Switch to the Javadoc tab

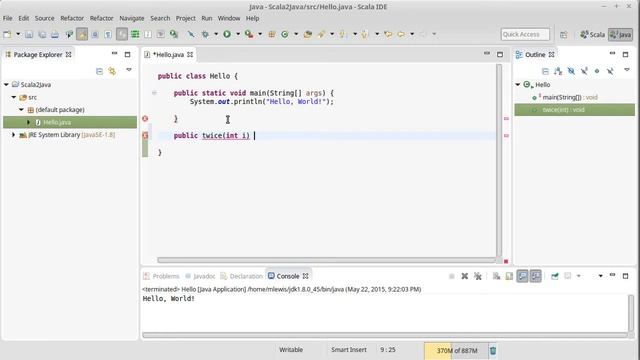(x=200, y=276)
